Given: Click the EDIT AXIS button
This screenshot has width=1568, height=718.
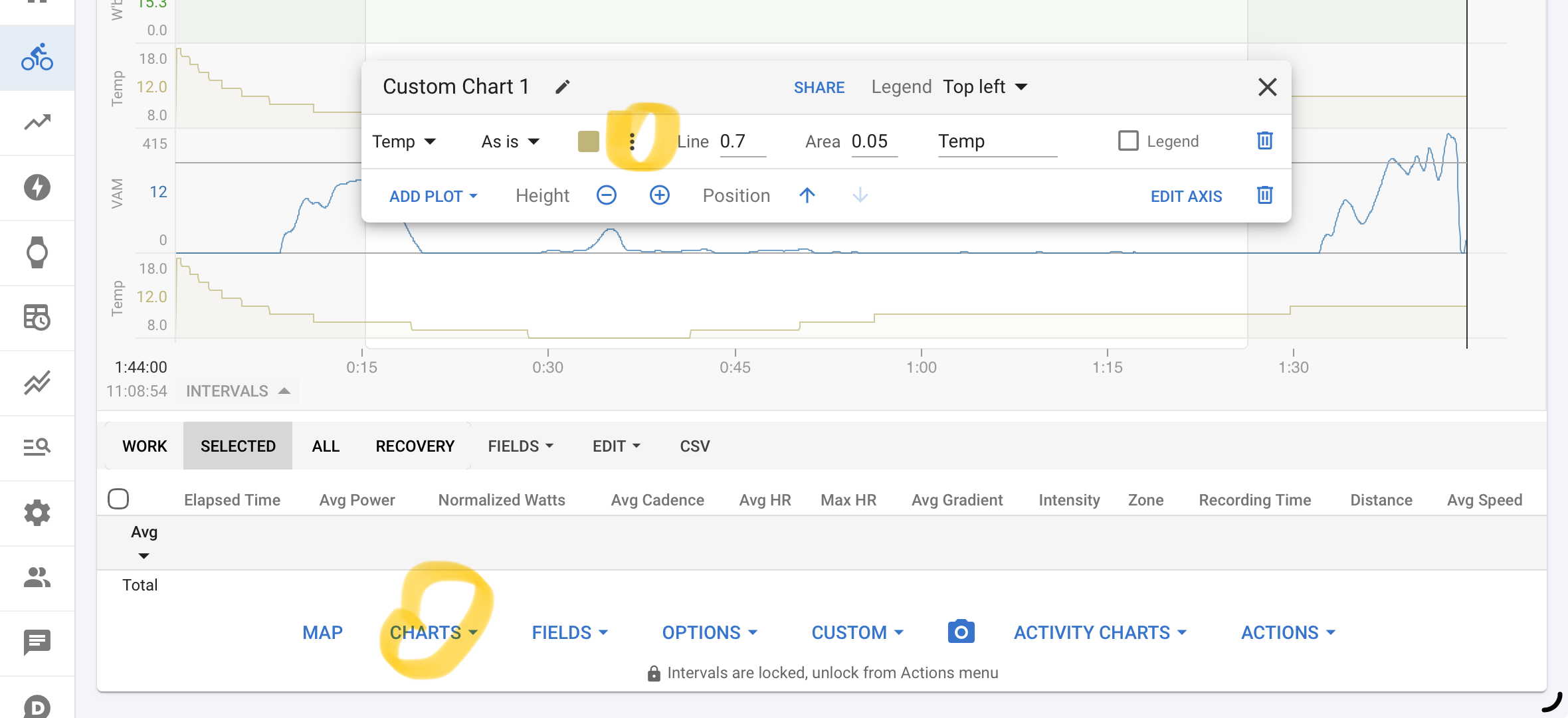Looking at the screenshot, I should click(x=1186, y=197).
